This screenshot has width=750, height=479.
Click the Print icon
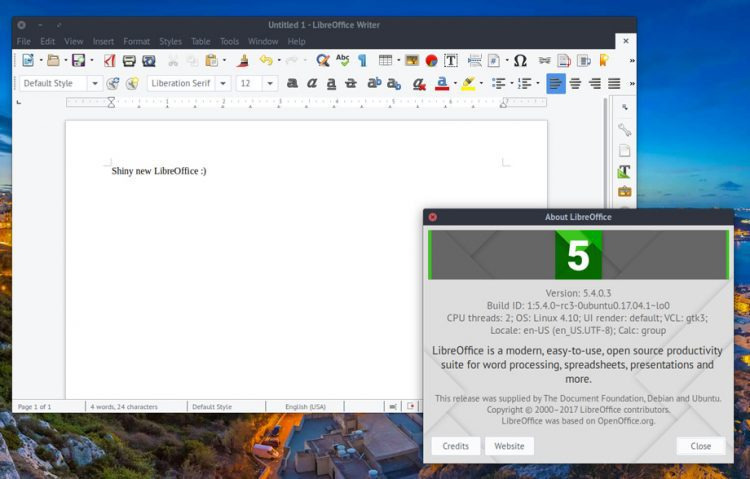(129, 60)
